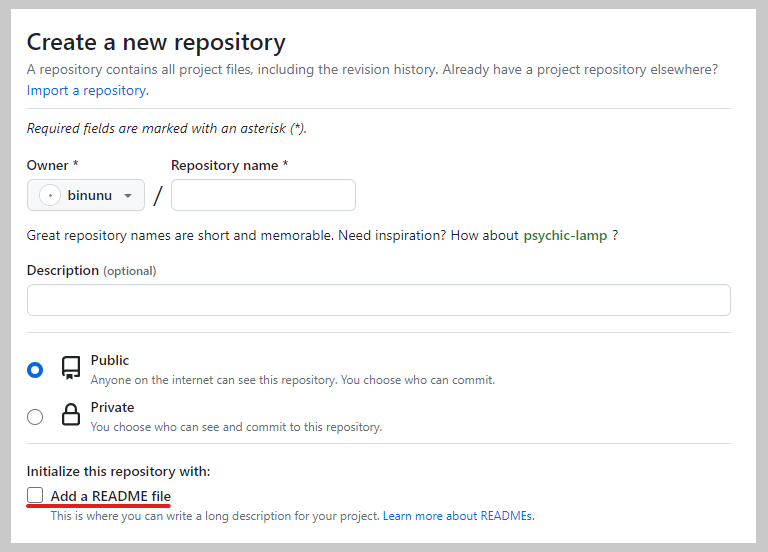Click the Owner field label

[52, 166]
